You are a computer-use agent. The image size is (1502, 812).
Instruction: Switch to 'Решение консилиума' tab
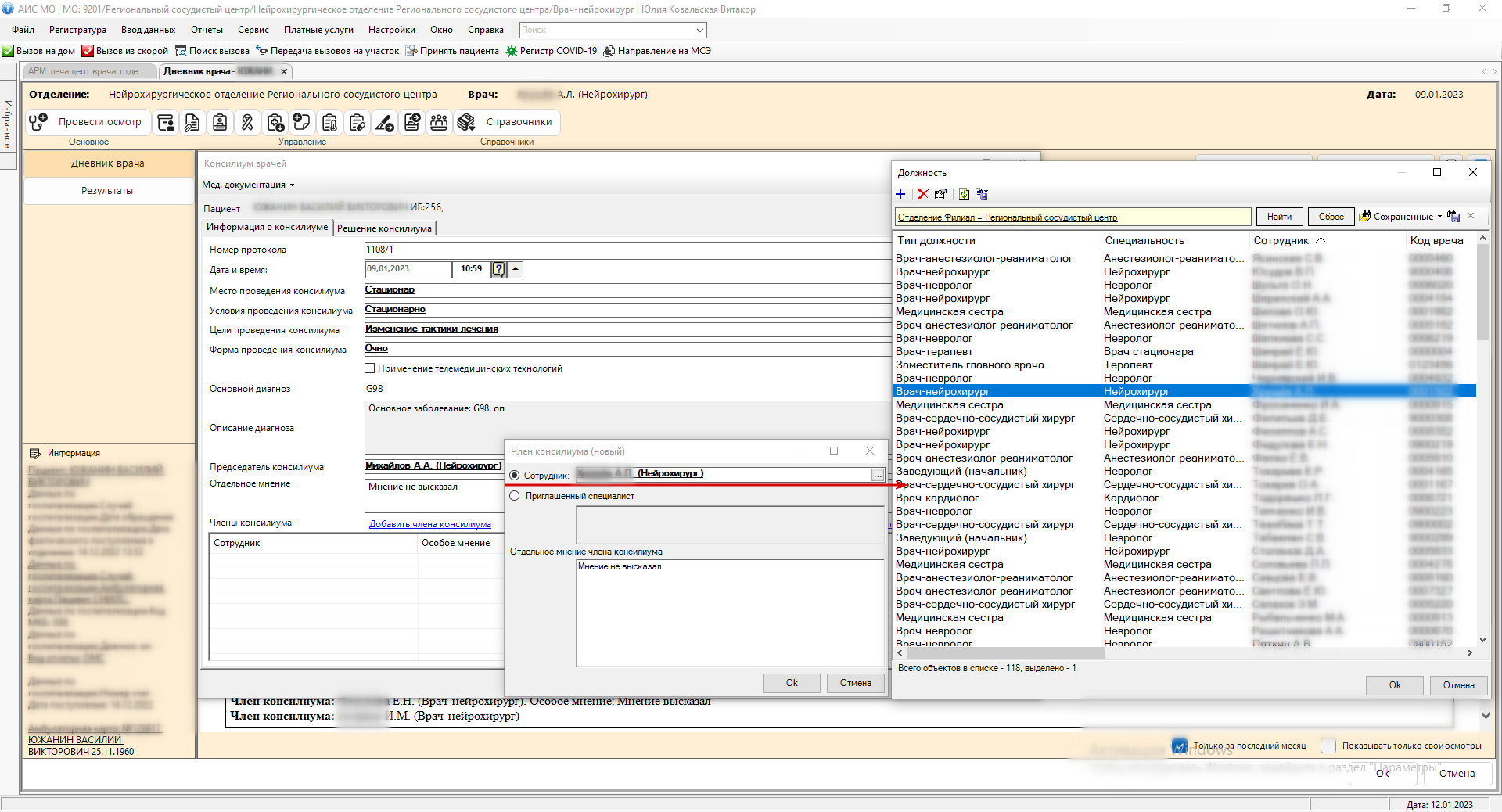click(384, 228)
